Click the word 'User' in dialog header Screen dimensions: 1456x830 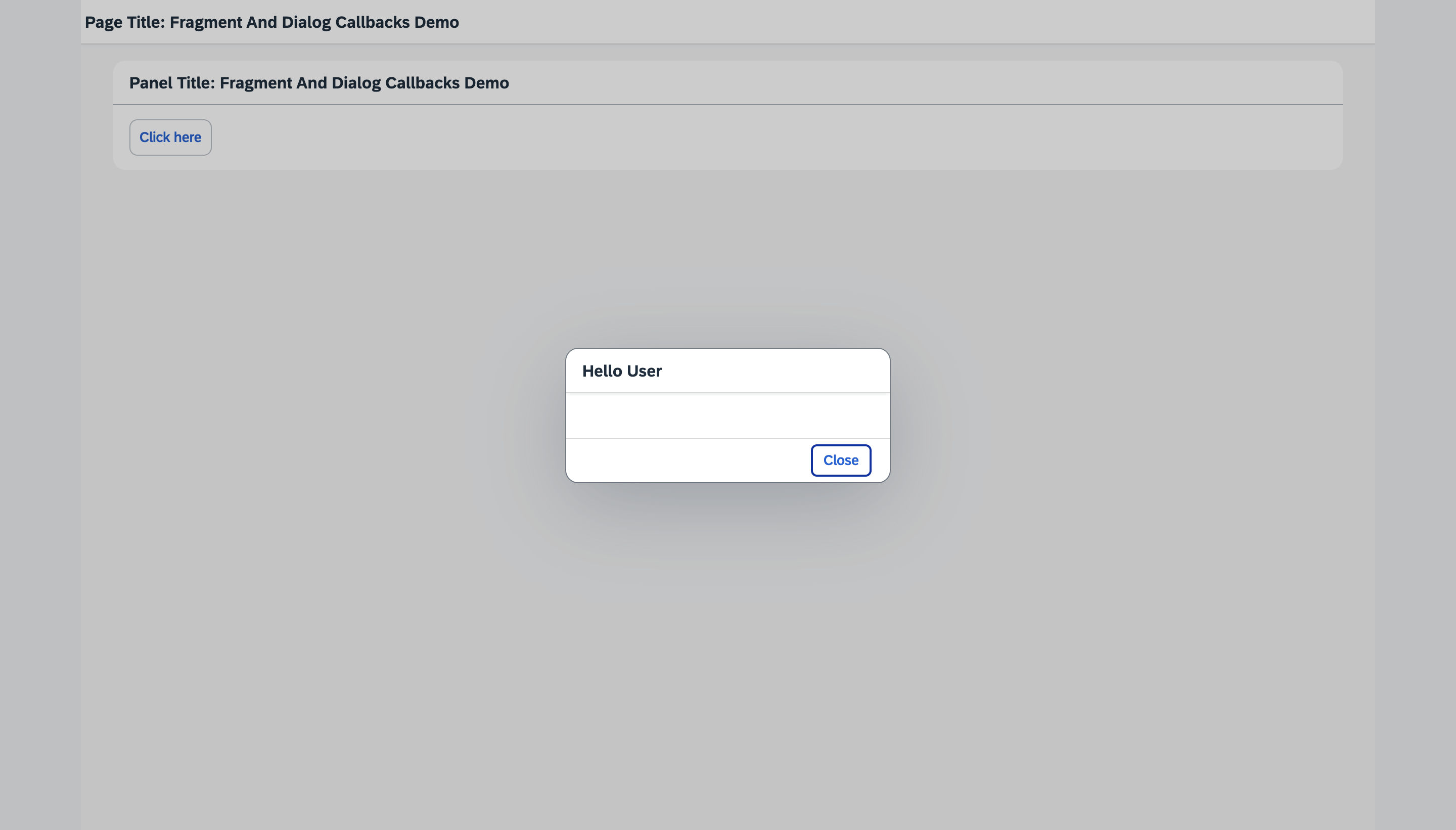tap(644, 371)
